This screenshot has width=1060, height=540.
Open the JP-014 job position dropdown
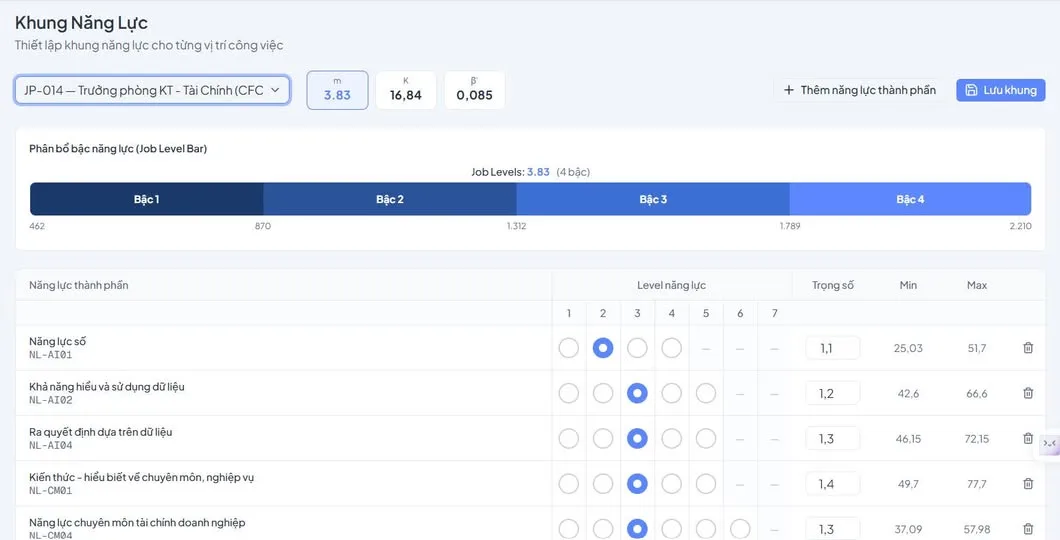tap(152, 90)
